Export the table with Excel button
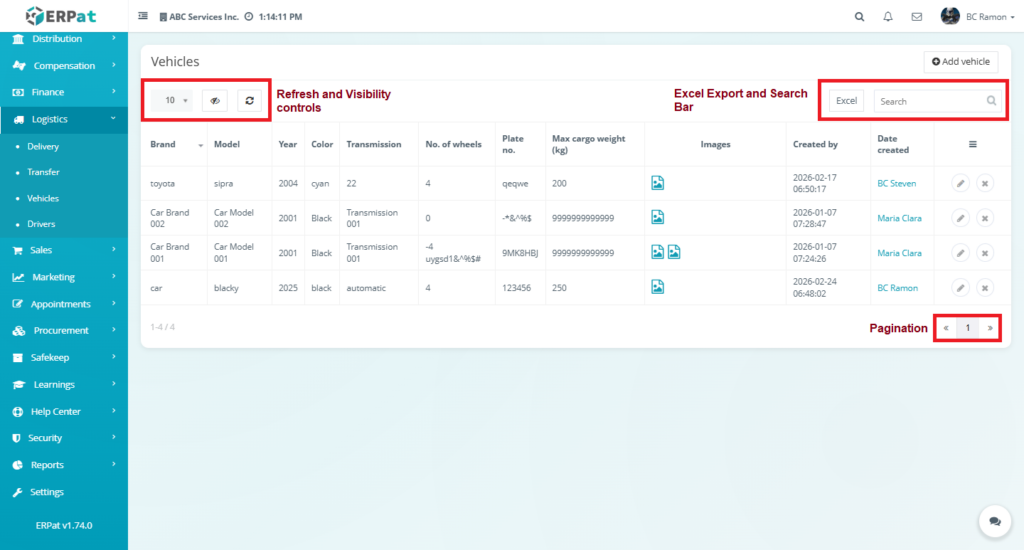1024x550 pixels. click(846, 101)
